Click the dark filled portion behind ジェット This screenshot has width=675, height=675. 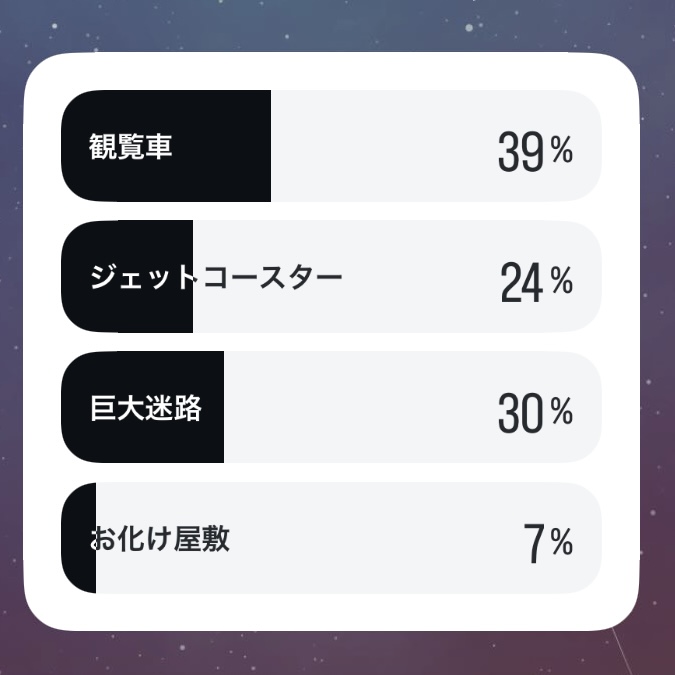click(x=127, y=276)
